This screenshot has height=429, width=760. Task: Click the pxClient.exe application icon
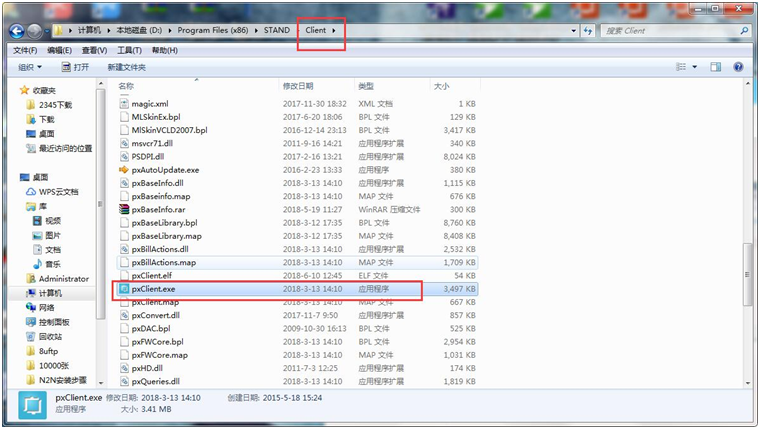click(x=124, y=289)
